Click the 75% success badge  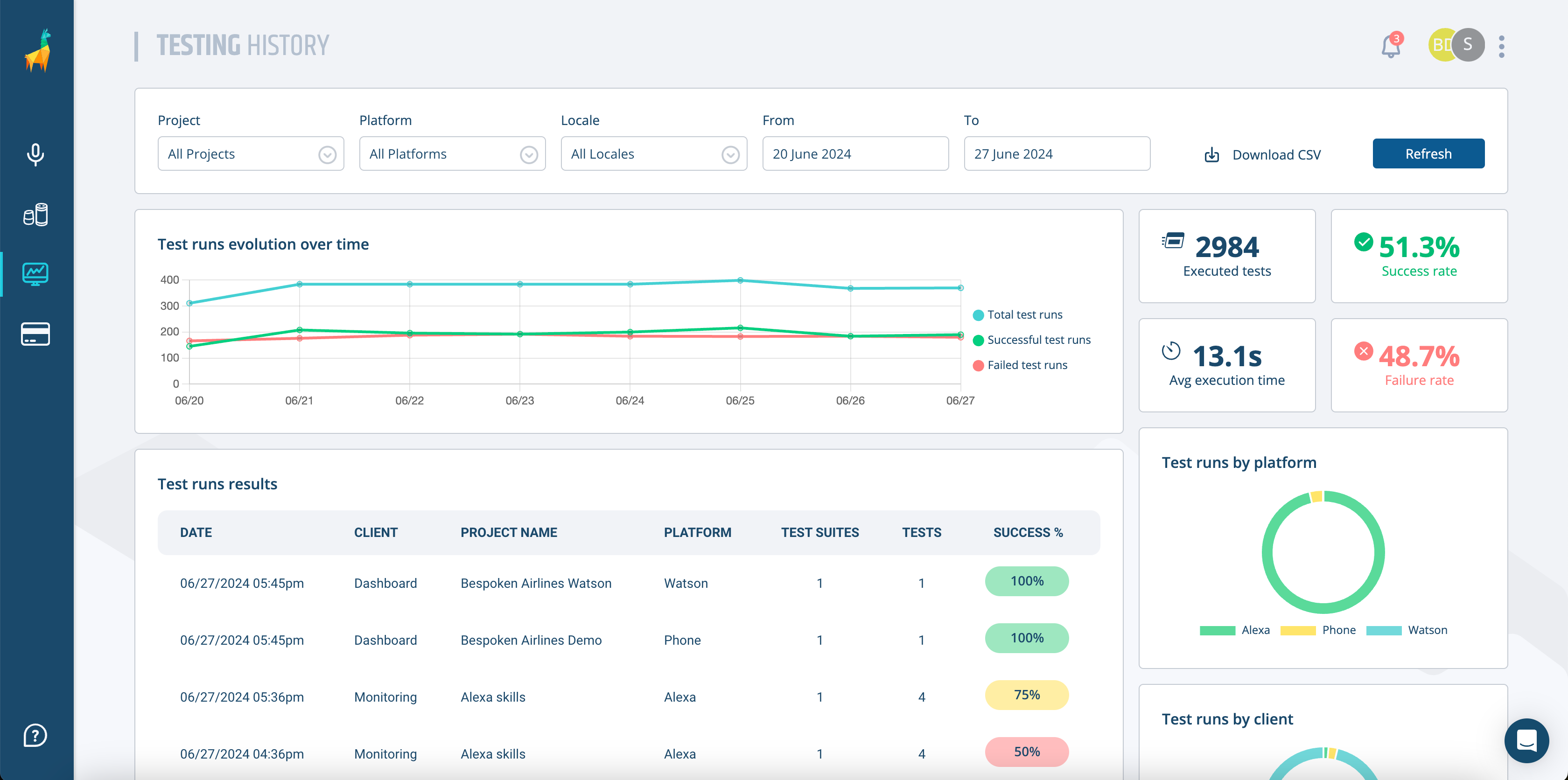[1027, 695]
